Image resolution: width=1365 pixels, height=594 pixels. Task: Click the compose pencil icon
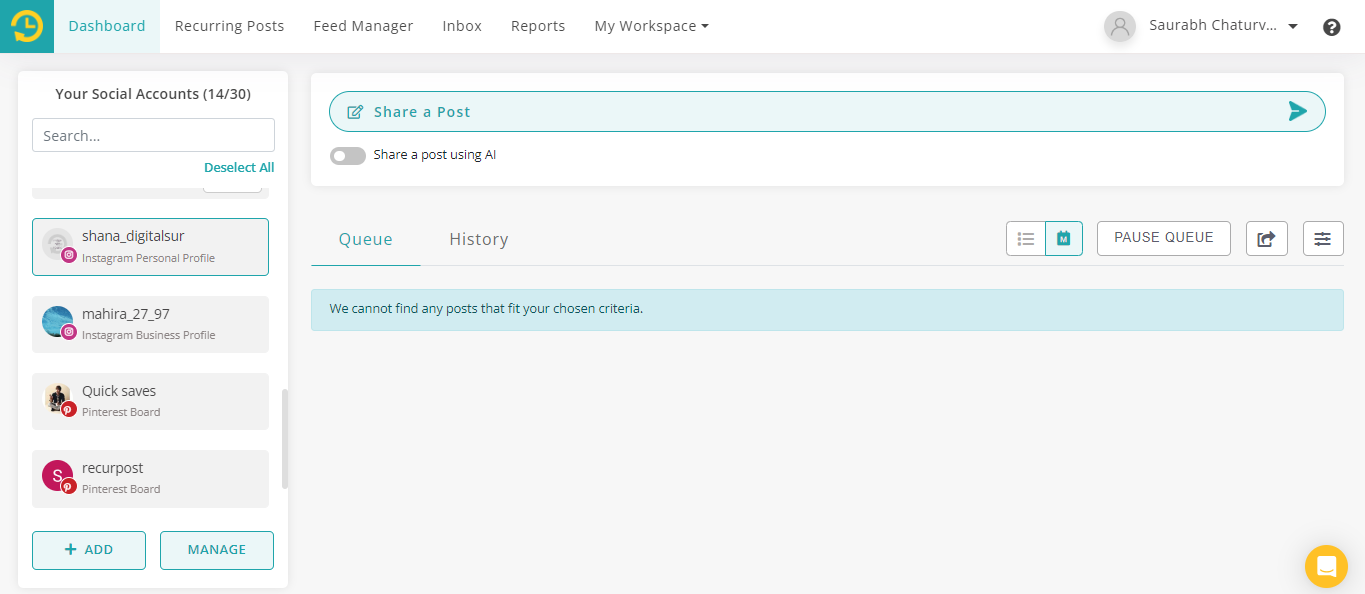(355, 112)
